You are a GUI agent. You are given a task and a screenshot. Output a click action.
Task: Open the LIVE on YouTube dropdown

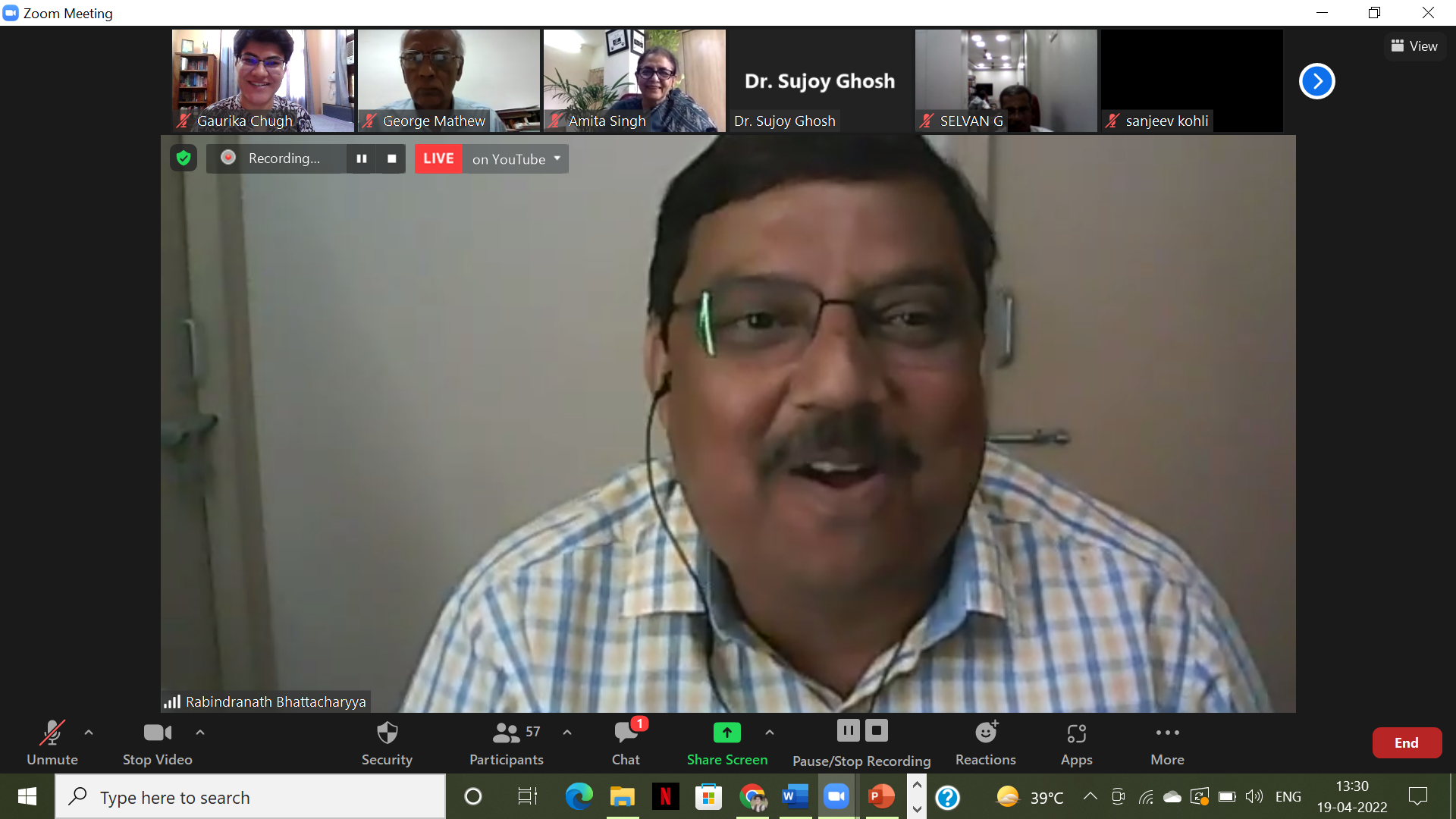557,158
